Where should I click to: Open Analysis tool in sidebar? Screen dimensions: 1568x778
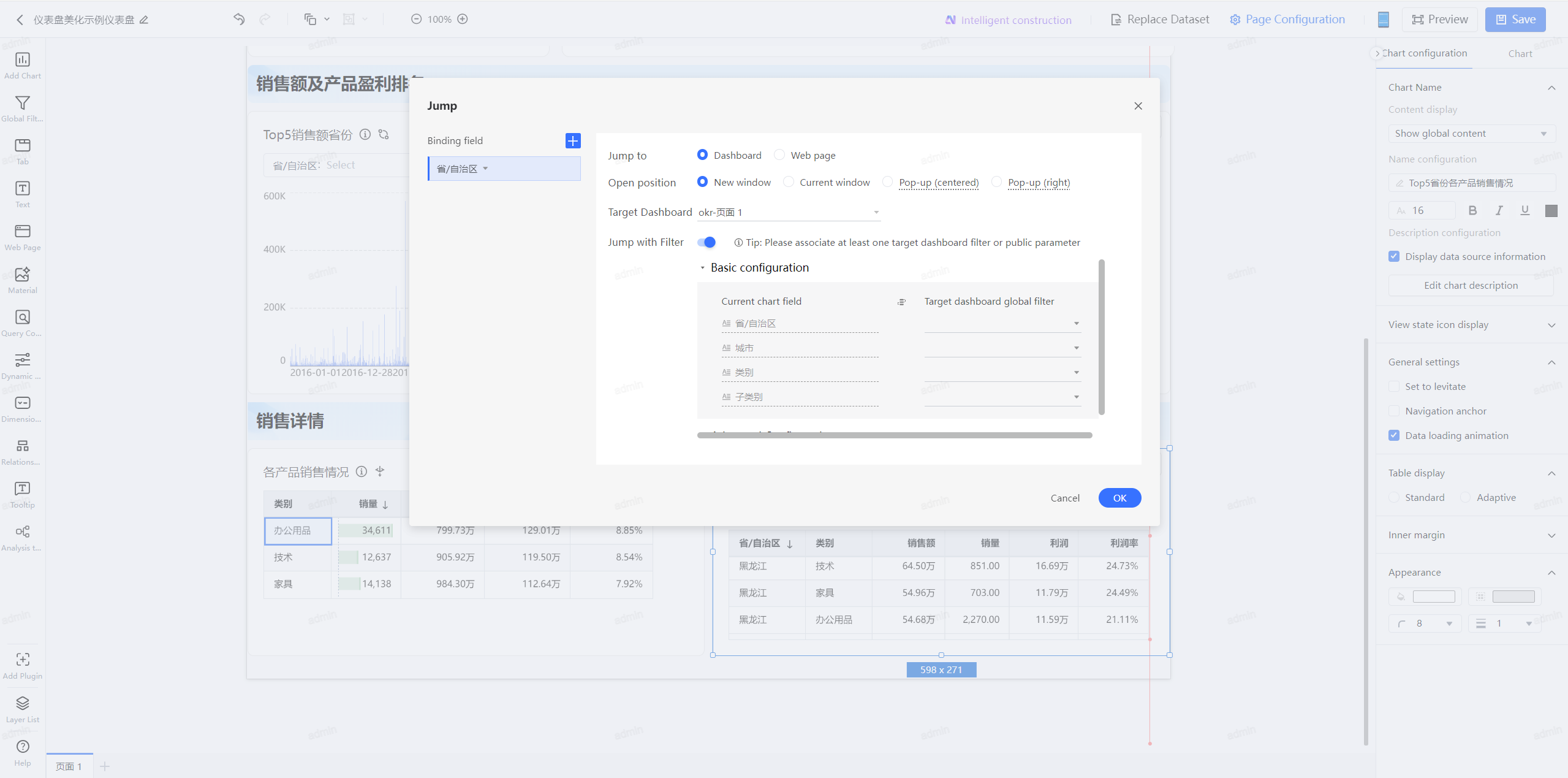(23, 538)
